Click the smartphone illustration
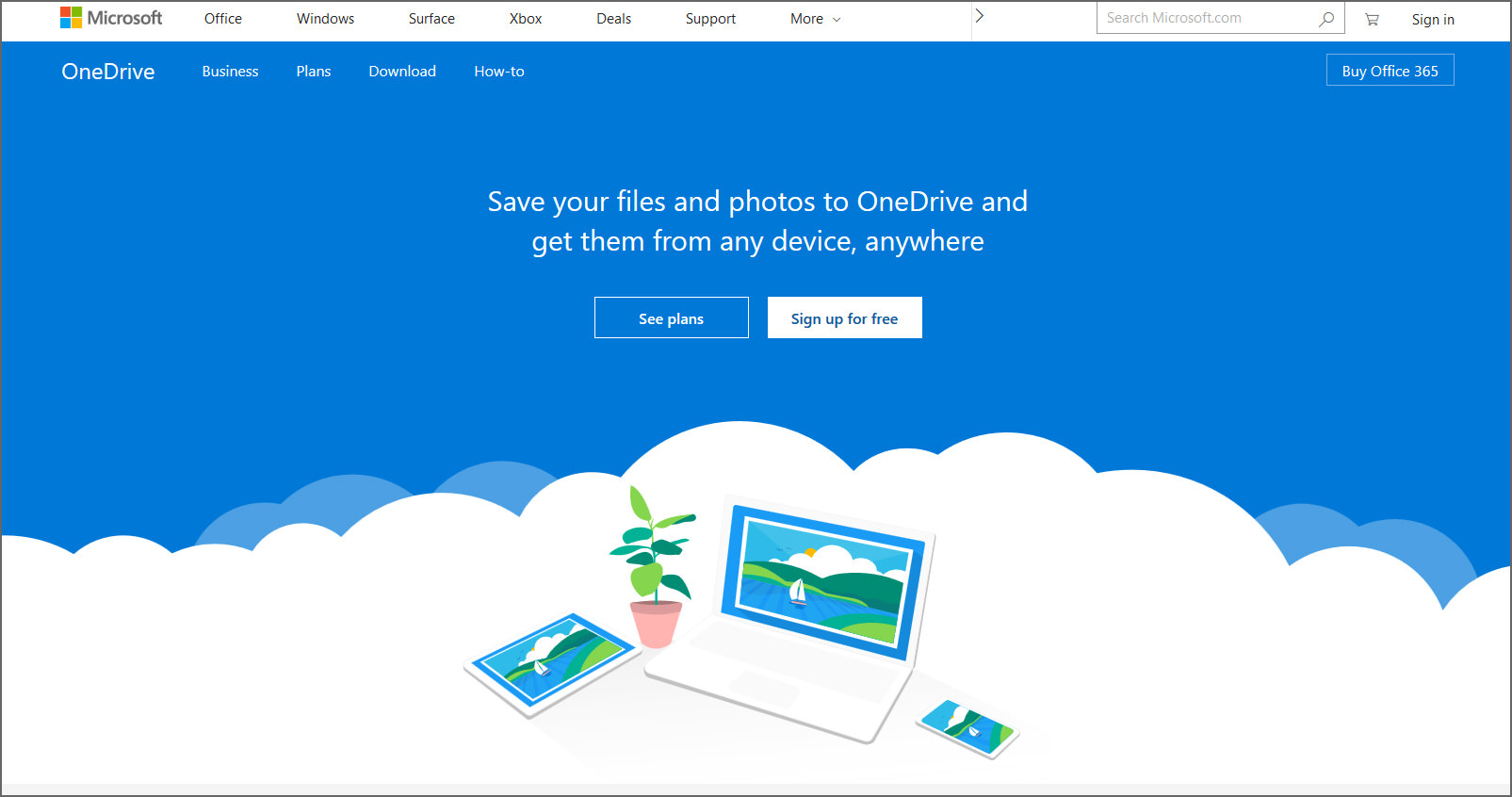The image size is (1512, 797). pyautogui.click(x=967, y=727)
